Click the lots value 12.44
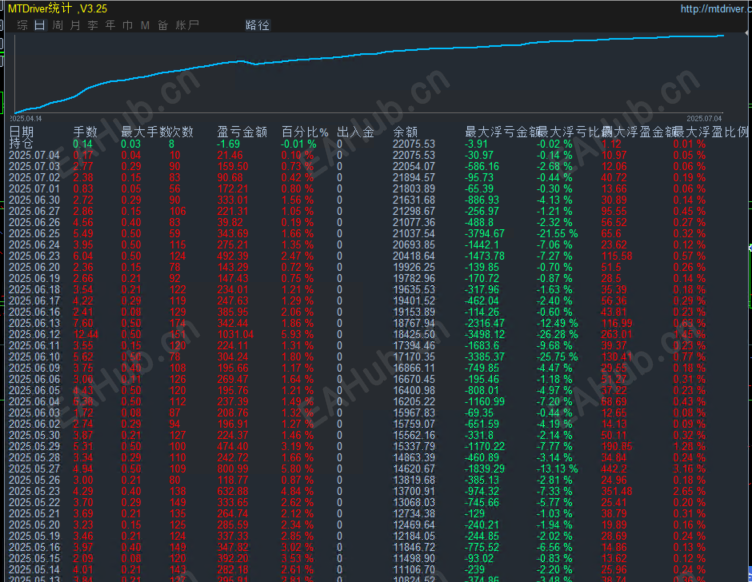Viewport: 752px width, 582px height. (x=86, y=334)
